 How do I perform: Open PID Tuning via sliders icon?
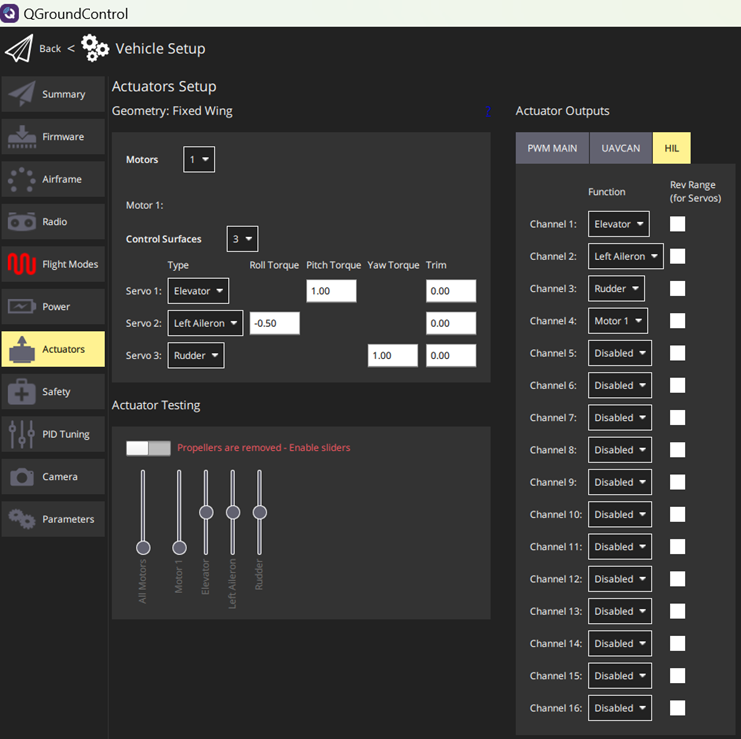pos(22,434)
